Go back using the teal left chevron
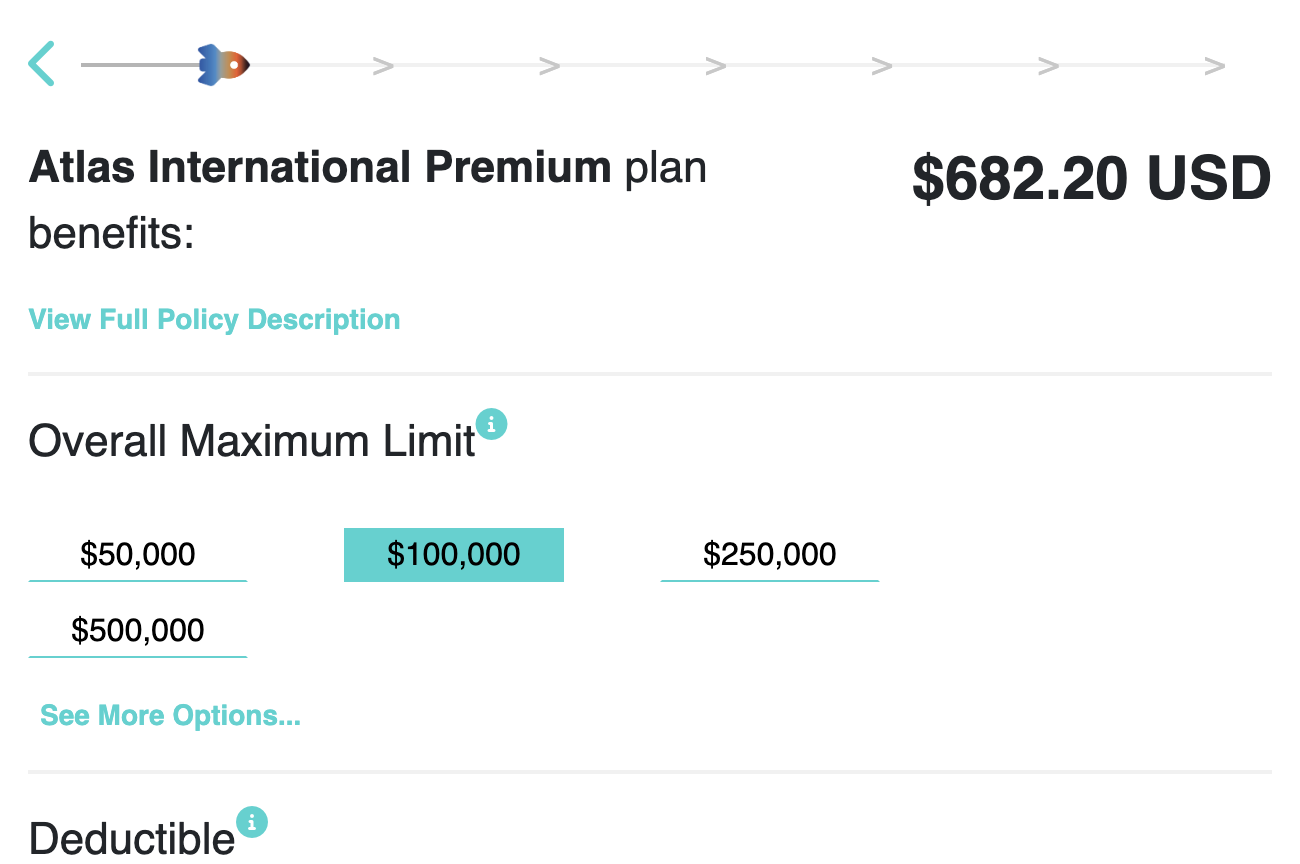The width and height of the screenshot is (1300, 864). pos(41,64)
